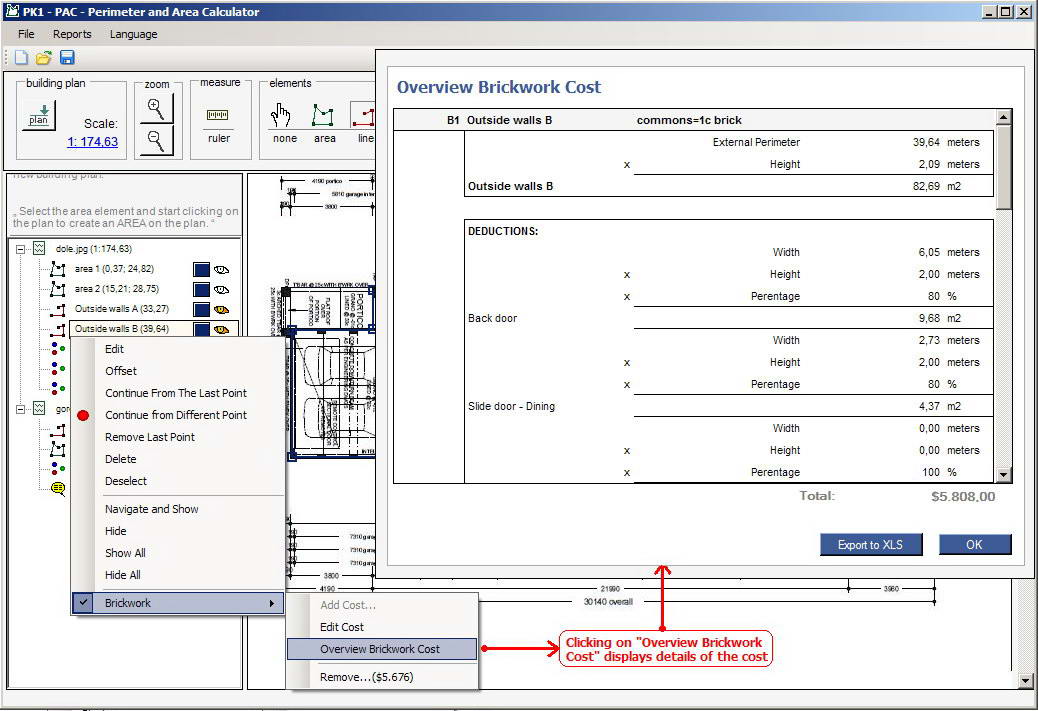Open color swatch for area 1

coord(201,269)
